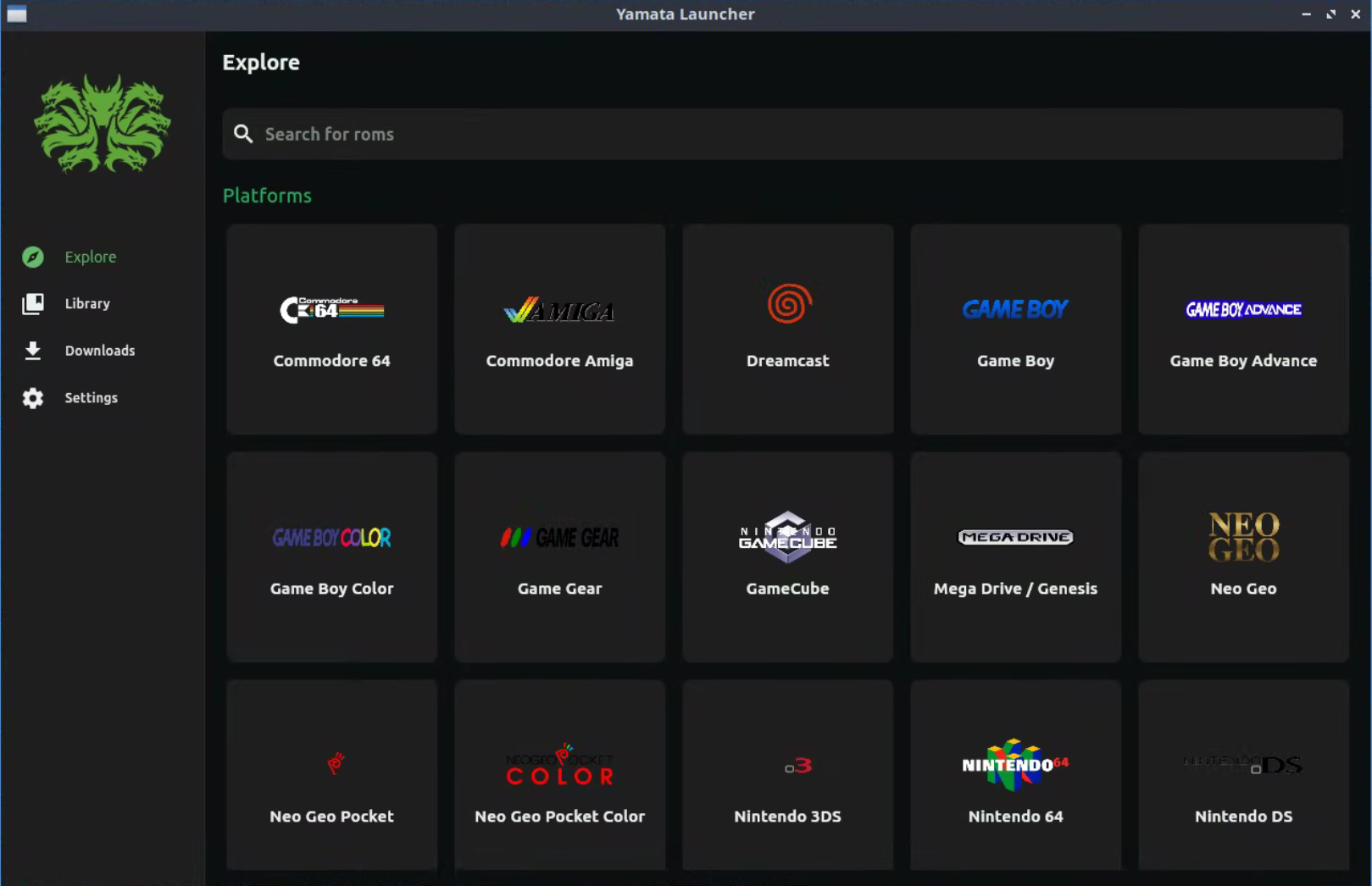This screenshot has width=1372, height=886.
Task: Browse Game Boy Advance platform
Action: (1243, 329)
